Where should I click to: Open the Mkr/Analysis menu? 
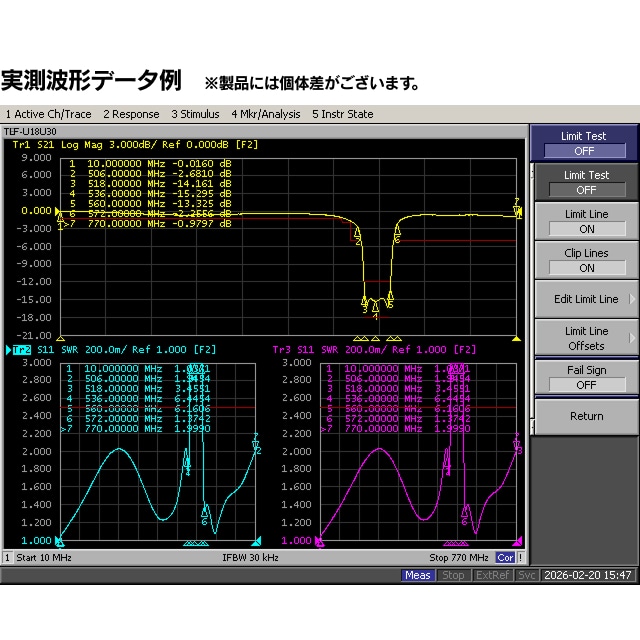(265, 114)
